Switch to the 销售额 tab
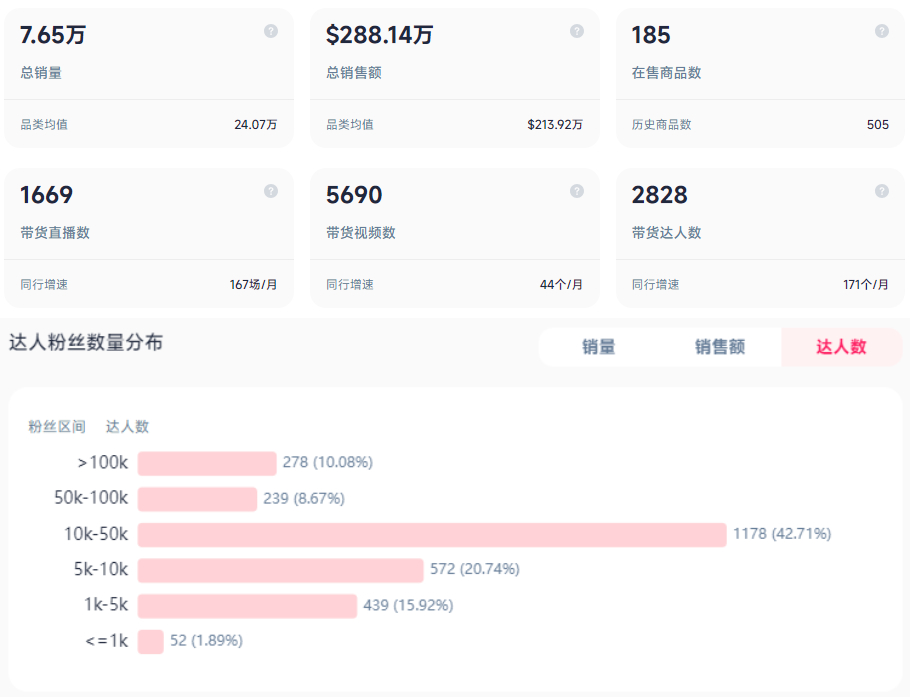910x697 pixels. click(x=720, y=347)
